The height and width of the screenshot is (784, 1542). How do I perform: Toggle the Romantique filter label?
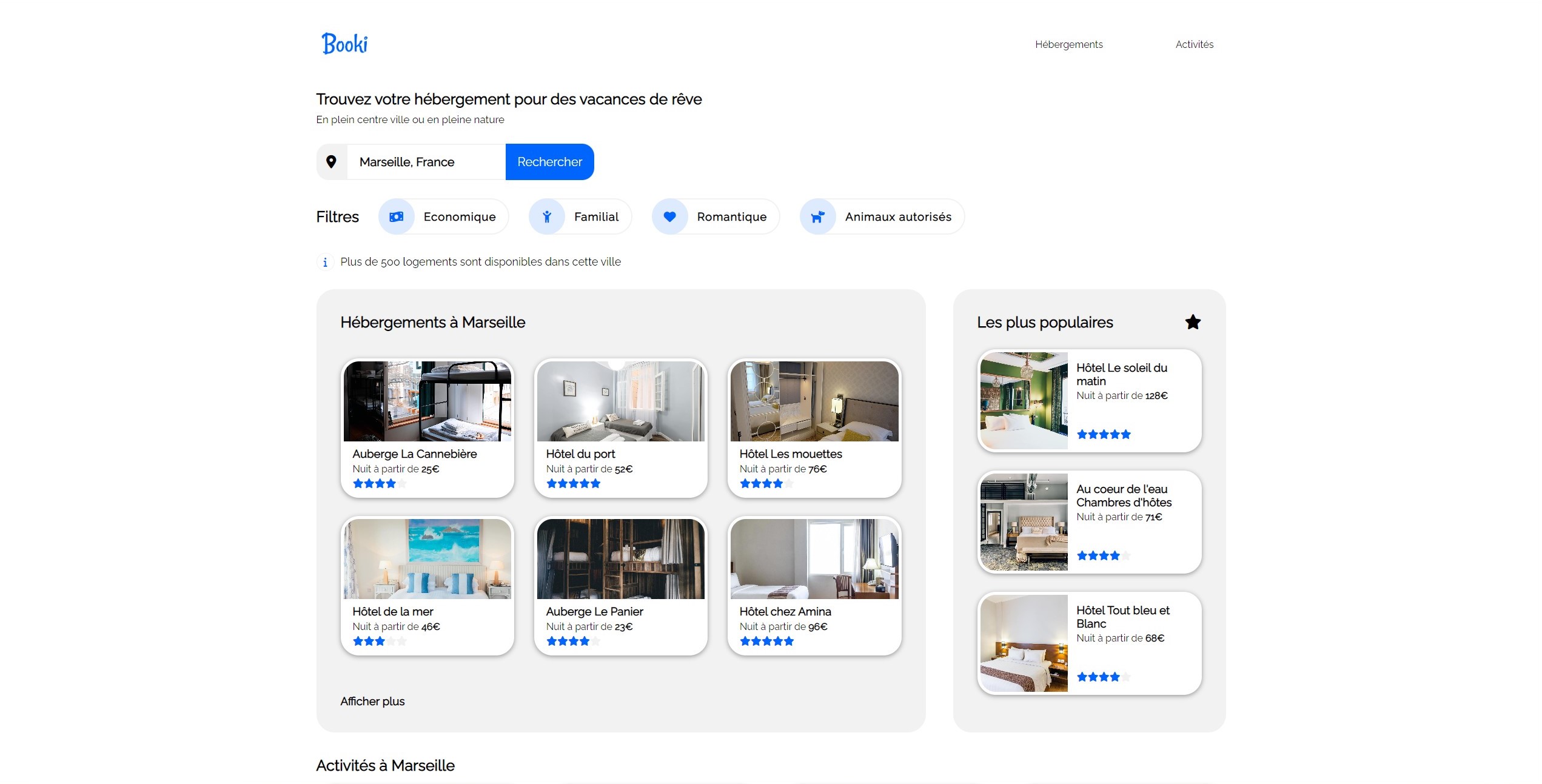pos(731,217)
